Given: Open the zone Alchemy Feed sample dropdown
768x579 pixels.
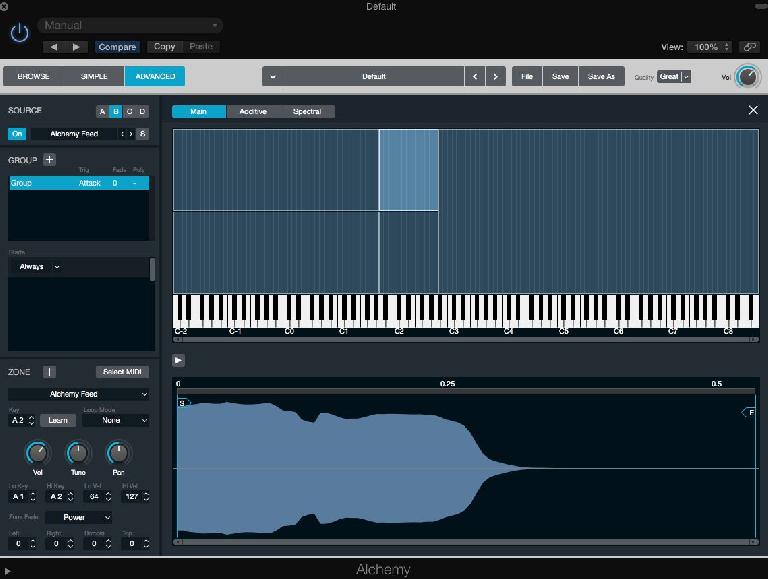Looking at the screenshot, I should click(78, 394).
